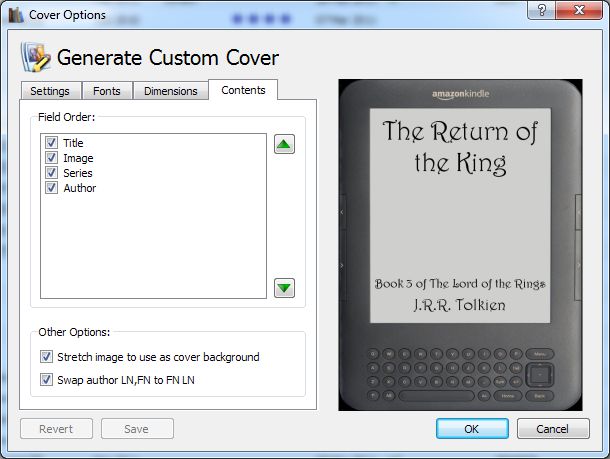This screenshot has height=459, width=610.
Task: Select the Contents tab
Action: click(243, 90)
